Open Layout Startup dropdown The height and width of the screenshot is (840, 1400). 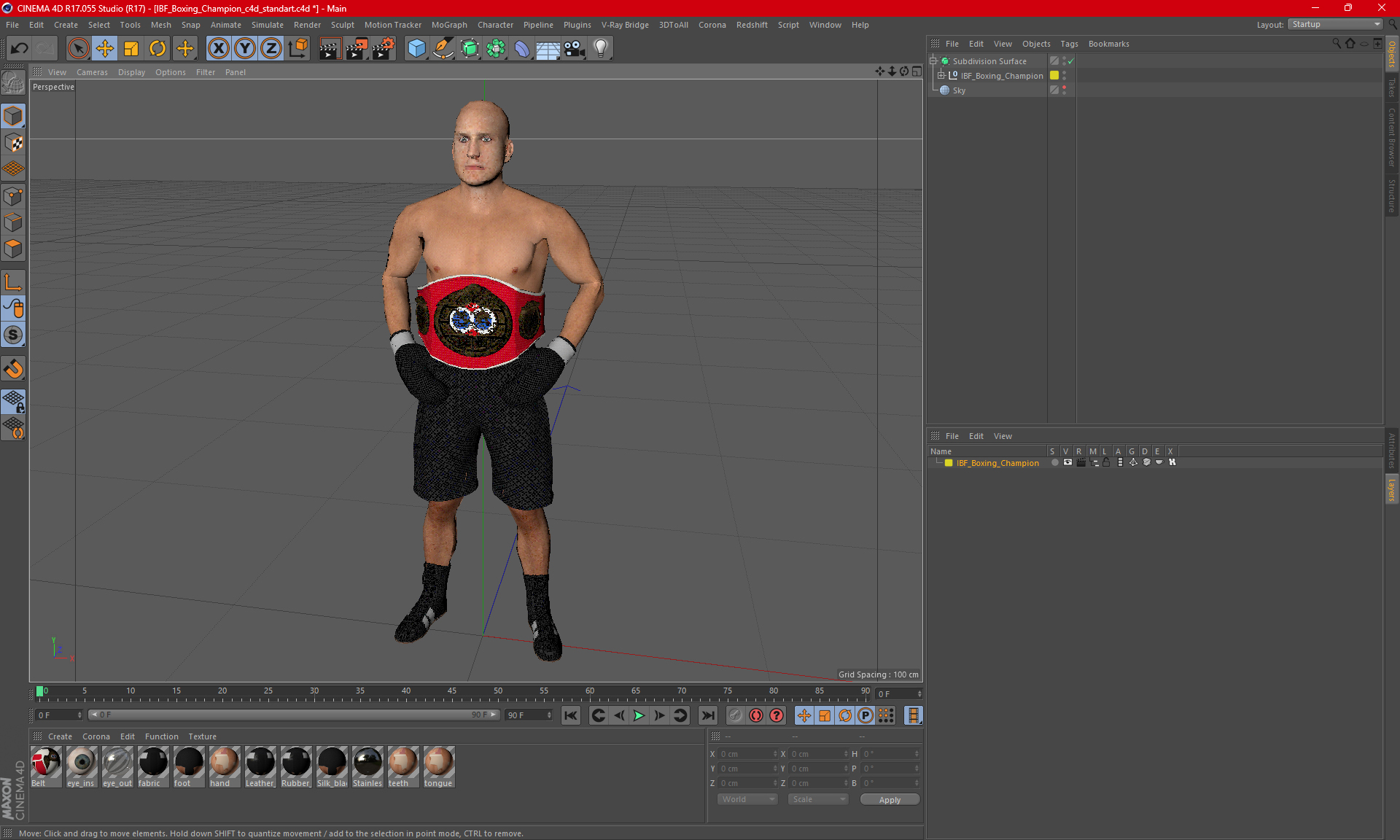coord(1335,24)
